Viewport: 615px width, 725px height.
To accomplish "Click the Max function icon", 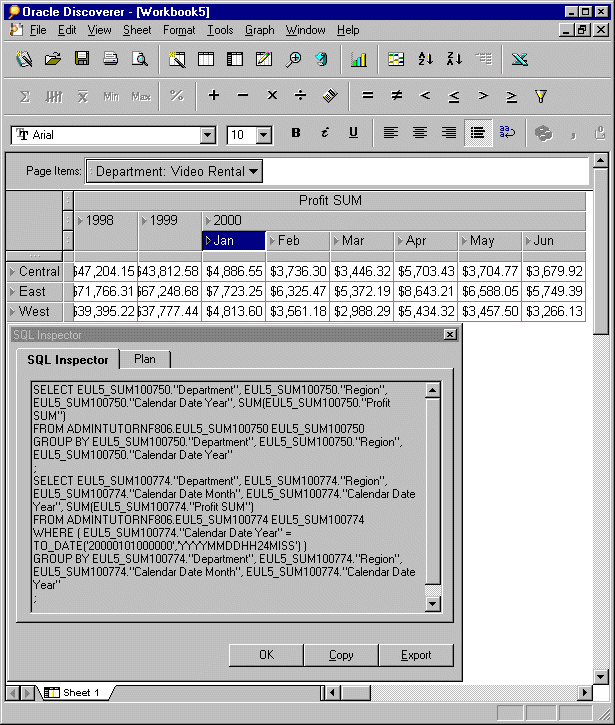I will click(141, 96).
